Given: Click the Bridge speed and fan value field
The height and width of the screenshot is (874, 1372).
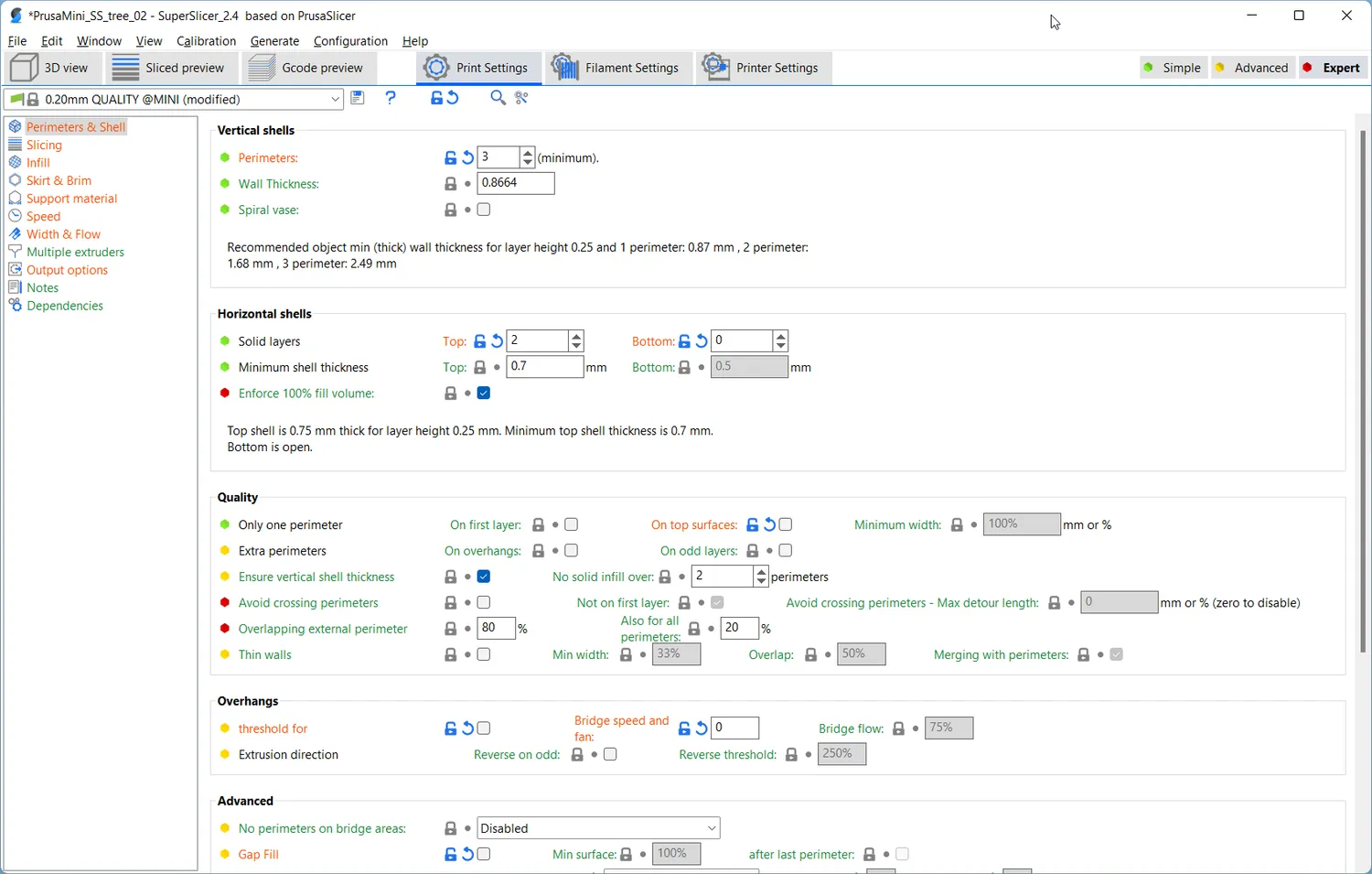Looking at the screenshot, I should click(x=735, y=728).
